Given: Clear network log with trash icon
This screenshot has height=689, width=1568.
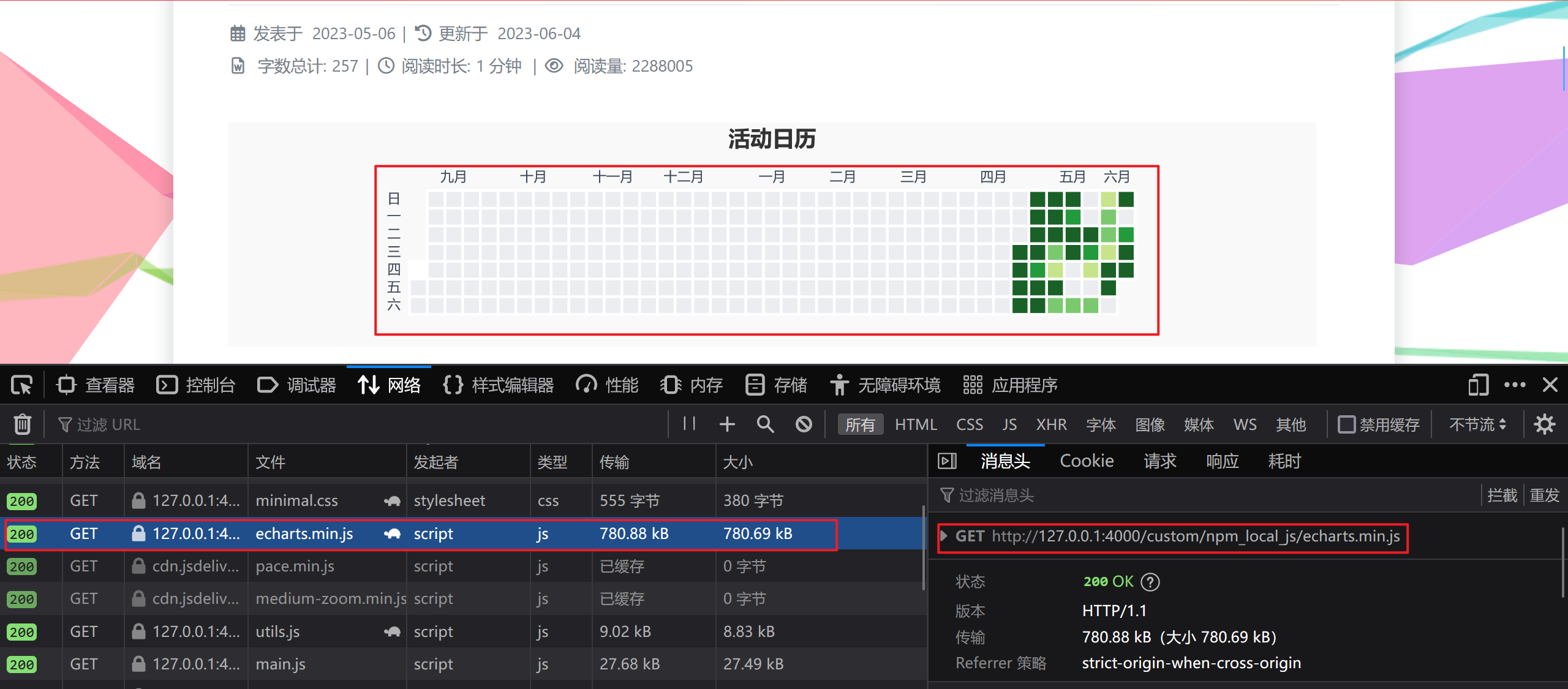Looking at the screenshot, I should [23, 424].
